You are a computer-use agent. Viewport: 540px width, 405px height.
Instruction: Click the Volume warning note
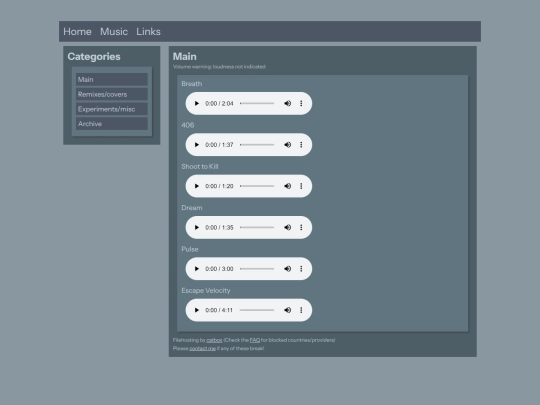[x=219, y=67]
